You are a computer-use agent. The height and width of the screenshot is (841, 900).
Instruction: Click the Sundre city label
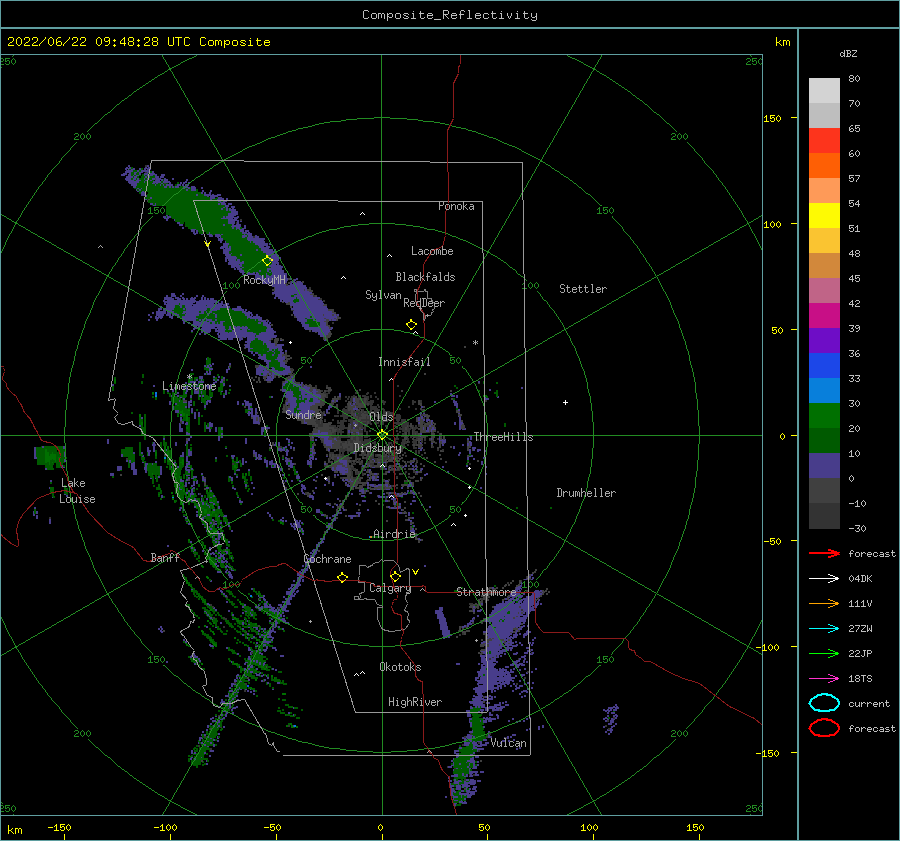(303, 414)
